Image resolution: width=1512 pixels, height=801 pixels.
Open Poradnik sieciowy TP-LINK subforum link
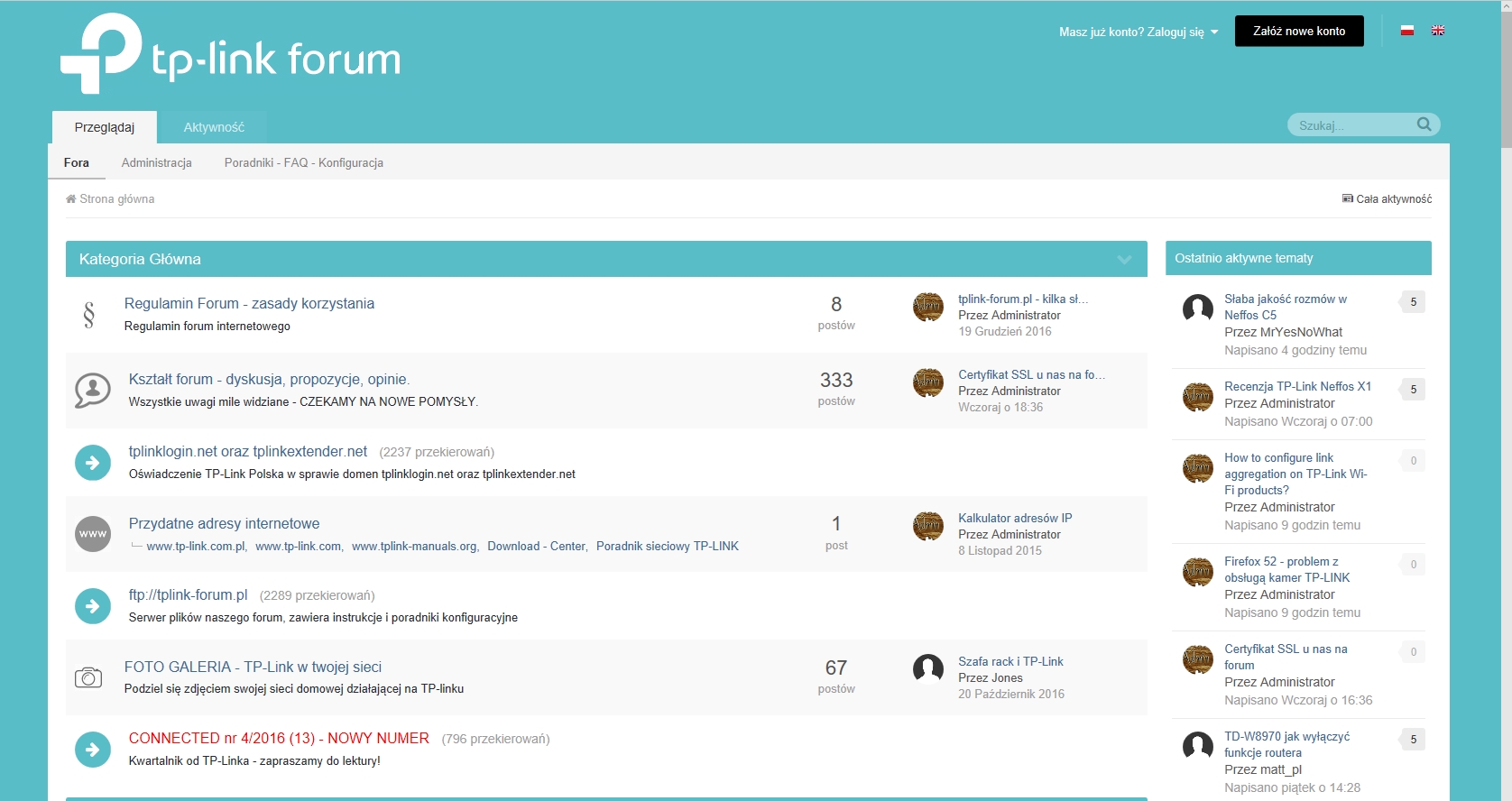coord(668,546)
